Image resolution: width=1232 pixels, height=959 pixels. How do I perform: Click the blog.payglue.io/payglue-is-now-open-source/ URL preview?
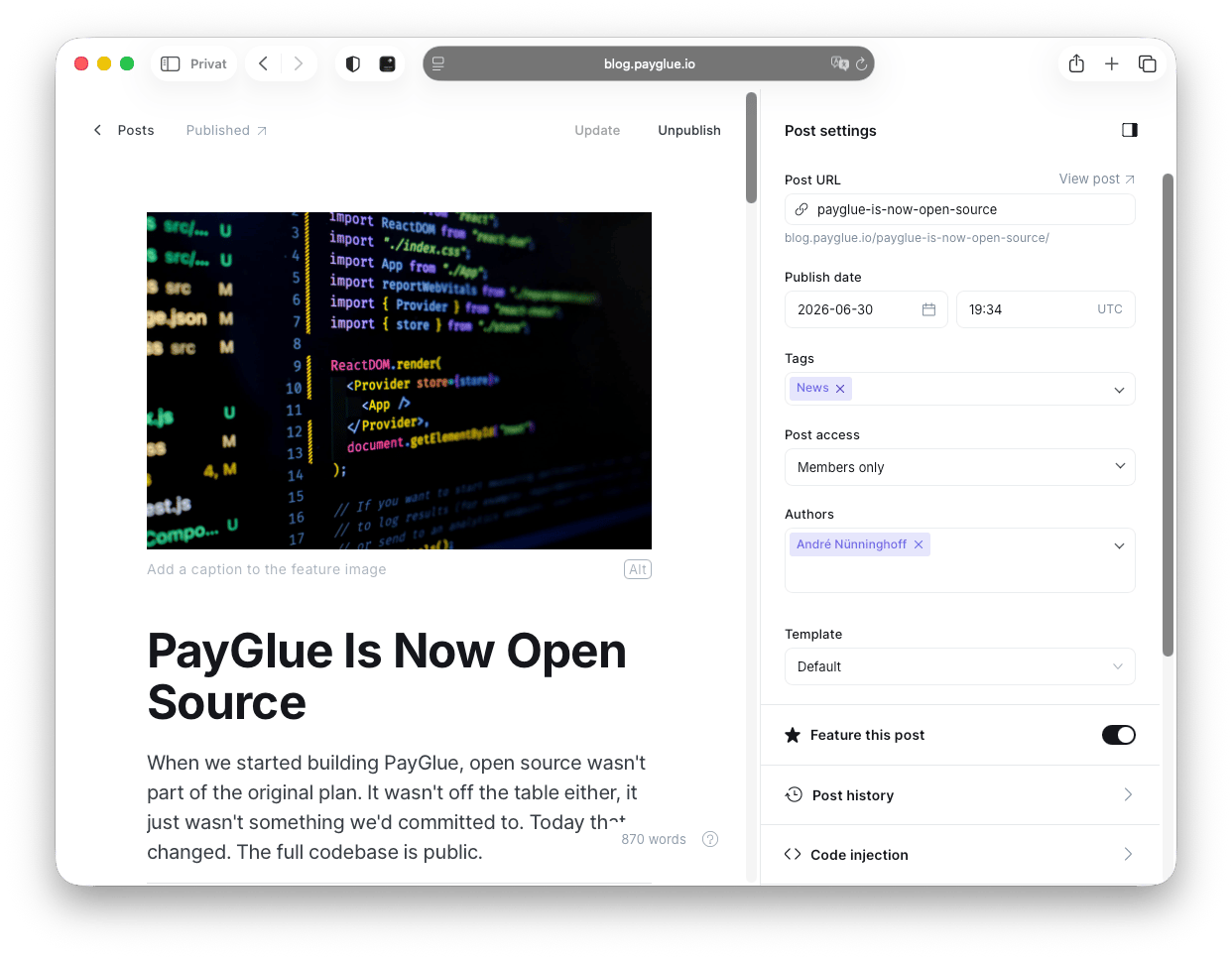(917, 238)
